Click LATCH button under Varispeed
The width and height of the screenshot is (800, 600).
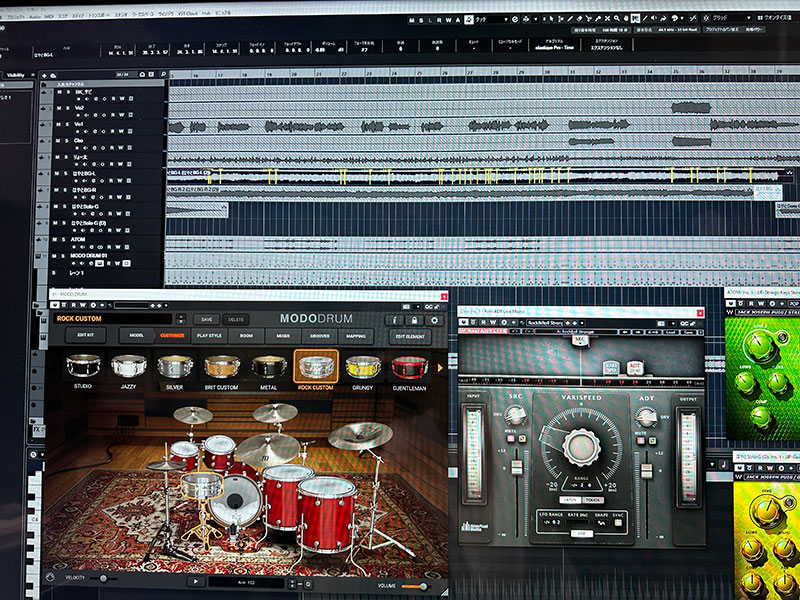click(570, 500)
